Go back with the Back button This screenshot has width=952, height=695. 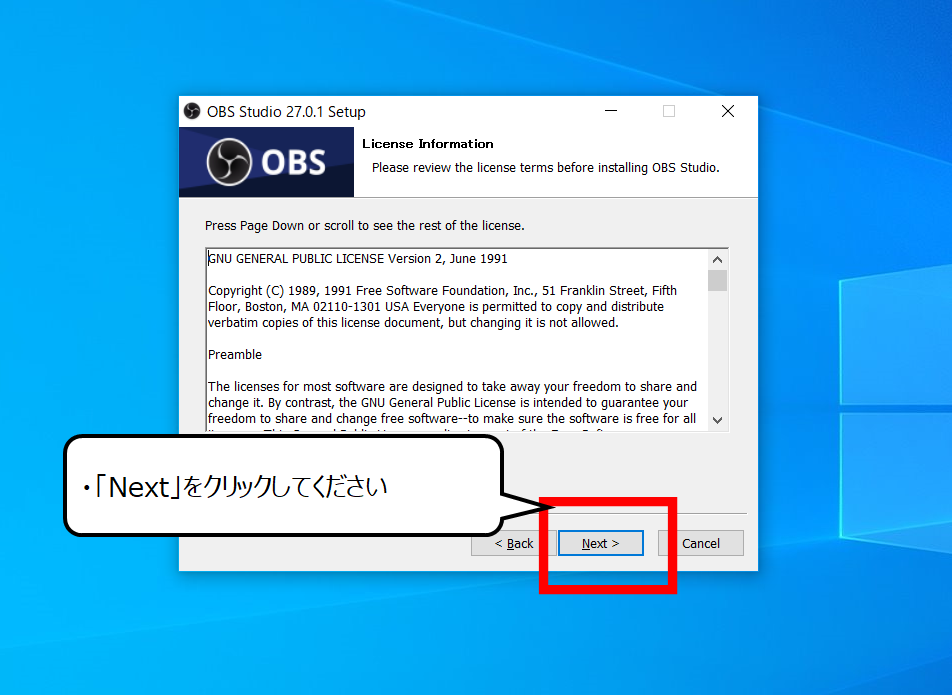tap(514, 543)
